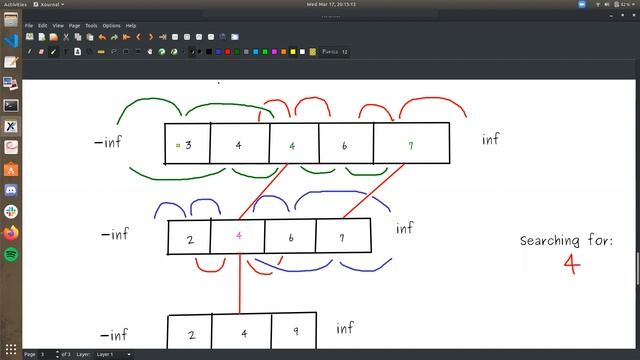Click the page number field
This screenshot has height=360, width=640.
[46, 354]
